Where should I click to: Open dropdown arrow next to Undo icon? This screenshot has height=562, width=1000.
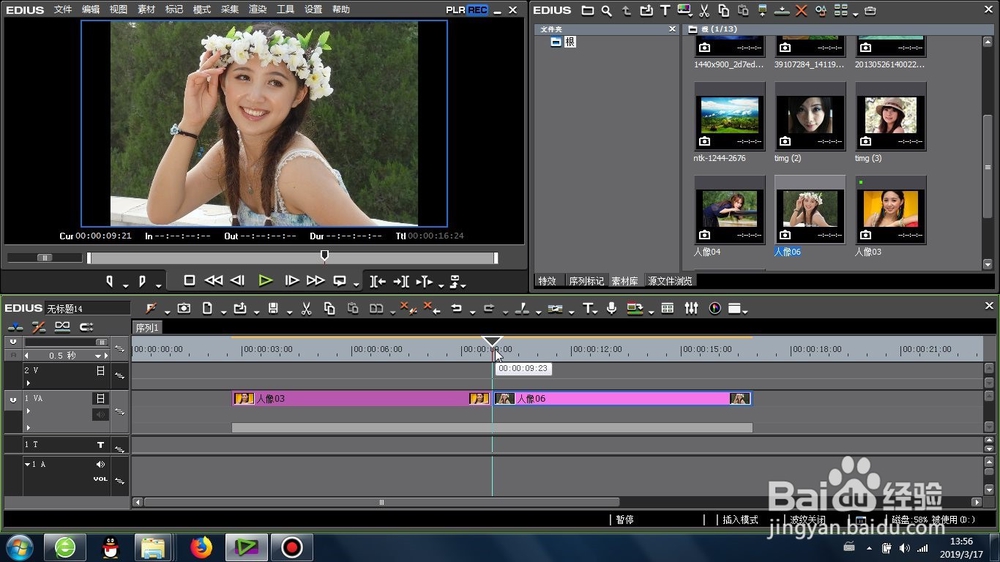pyautogui.click(x=472, y=311)
